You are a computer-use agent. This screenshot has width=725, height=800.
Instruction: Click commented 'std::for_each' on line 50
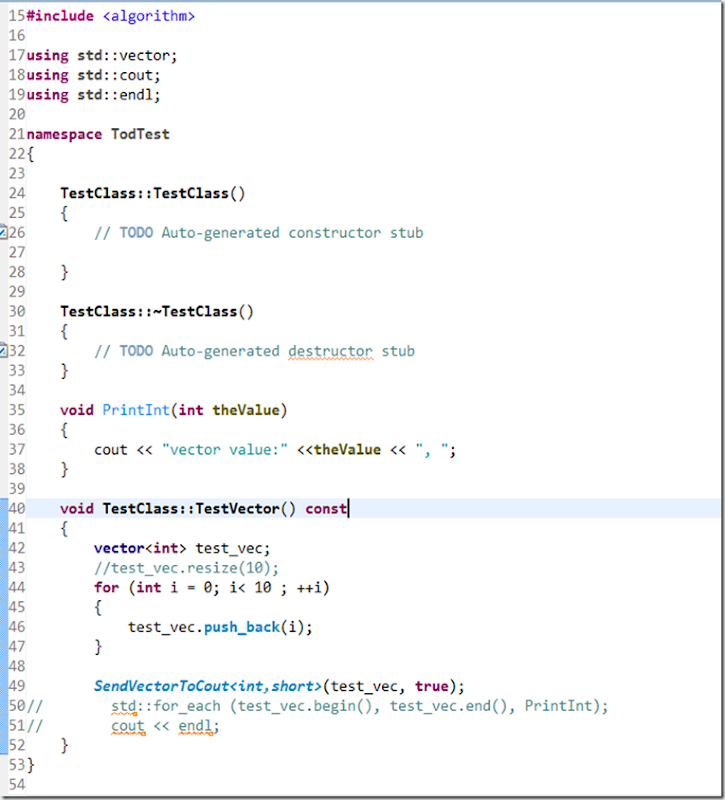[x=166, y=706]
